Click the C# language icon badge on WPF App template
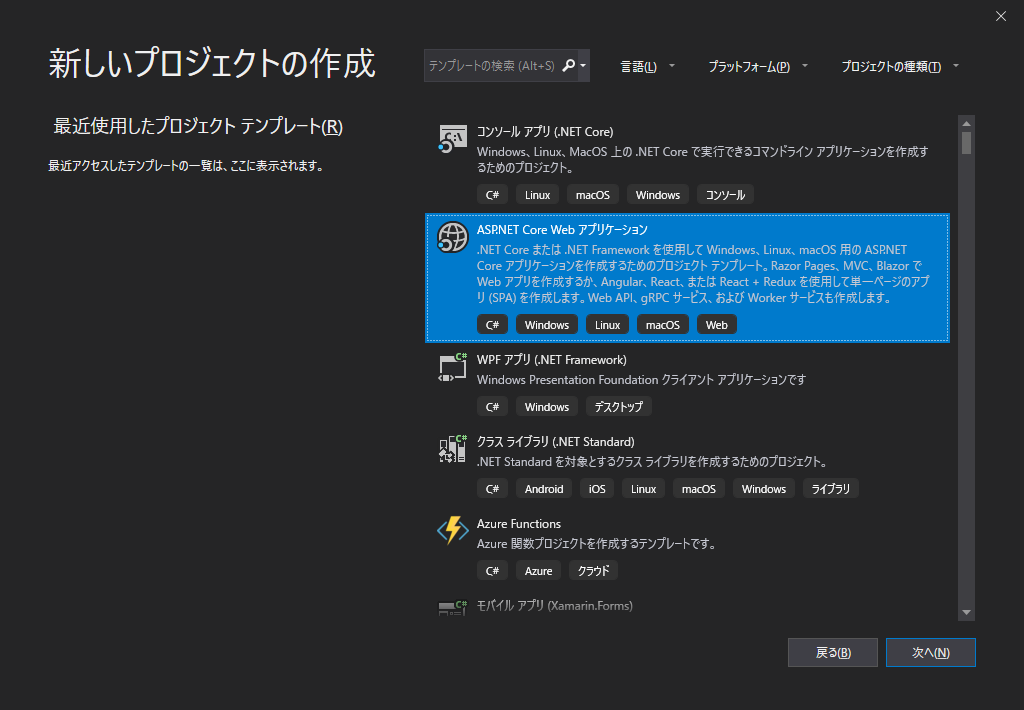The height and width of the screenshot is (710, 1024). coord(492,406)
